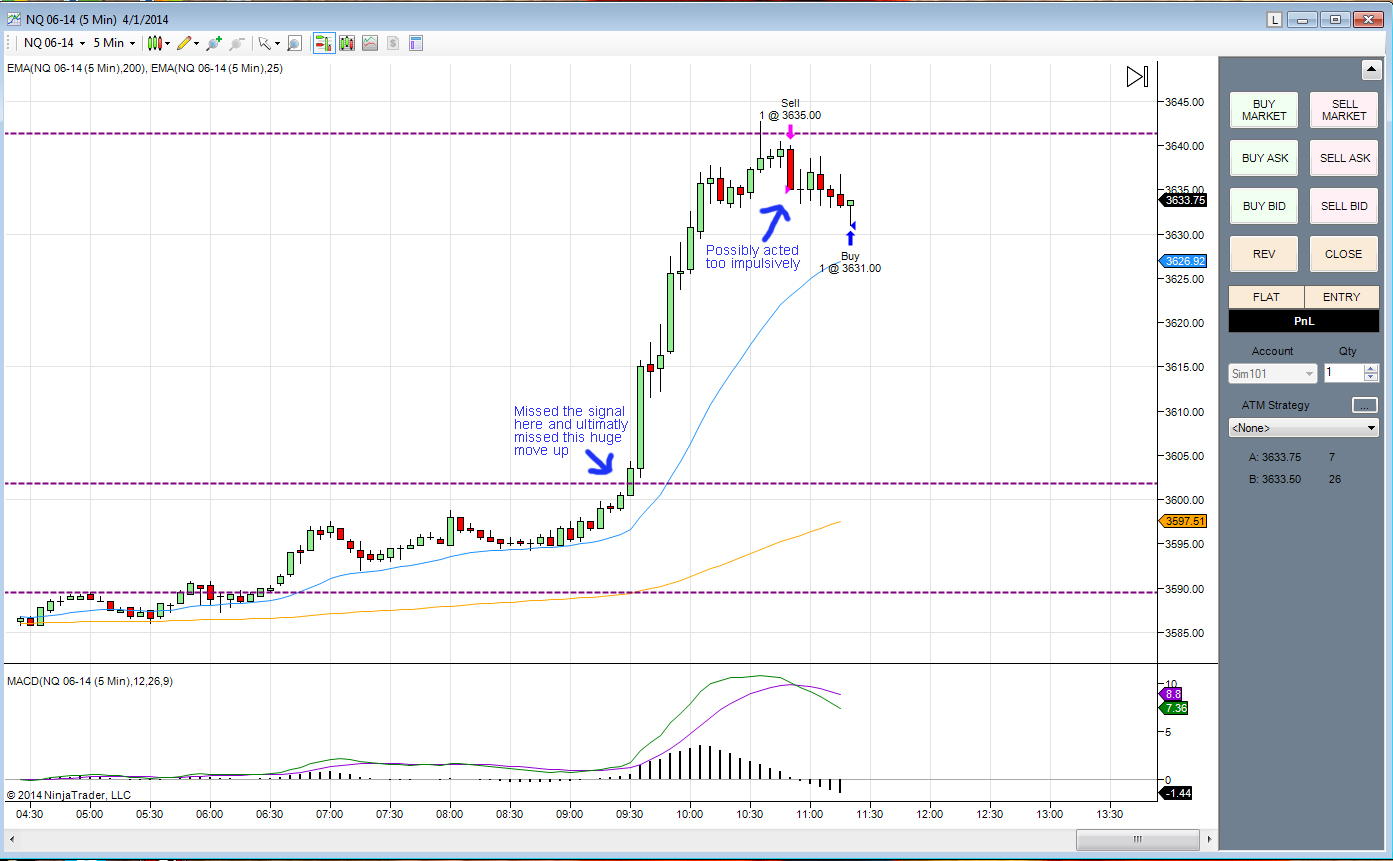The height and width of the screenshot is (861, 1393).
Task: Click the Buy 1 @ 3631.00 execution marker label
Action: [850, 262]
